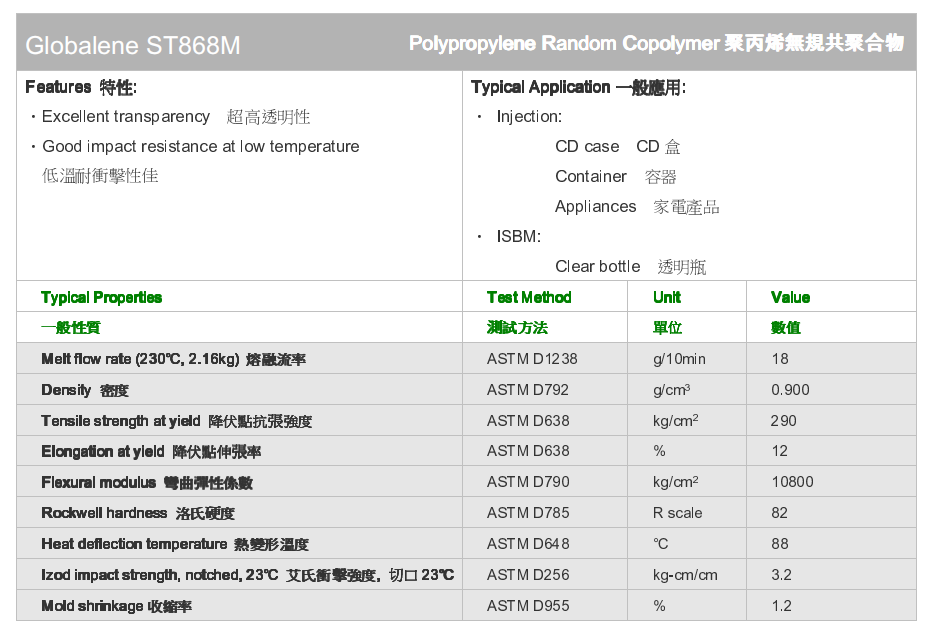This screenshot has height=640, width=932.
Task: Select the "CD case" application entry
Action: pos(587,146)
